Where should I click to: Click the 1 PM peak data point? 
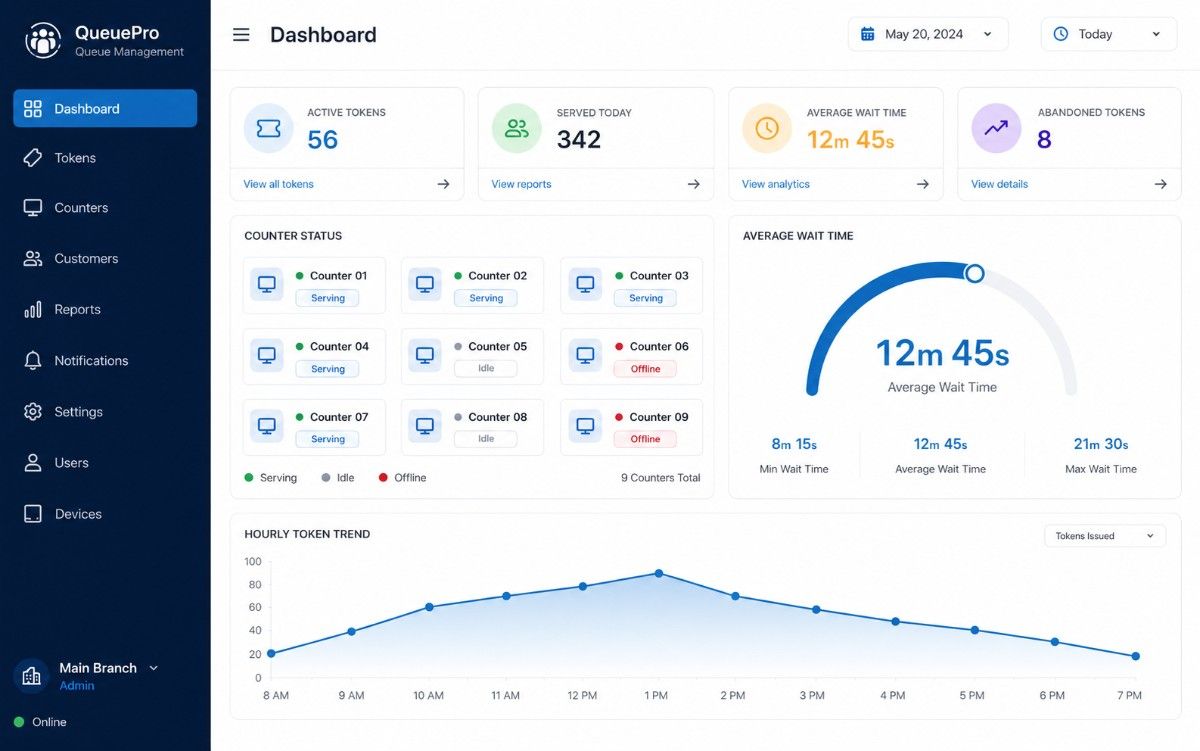(658, 573)
